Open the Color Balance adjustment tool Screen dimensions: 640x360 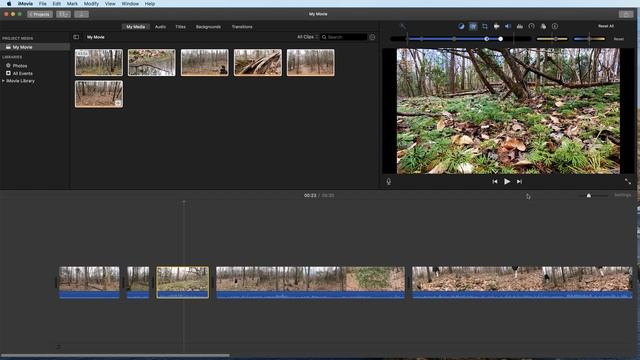click(461, 26)
